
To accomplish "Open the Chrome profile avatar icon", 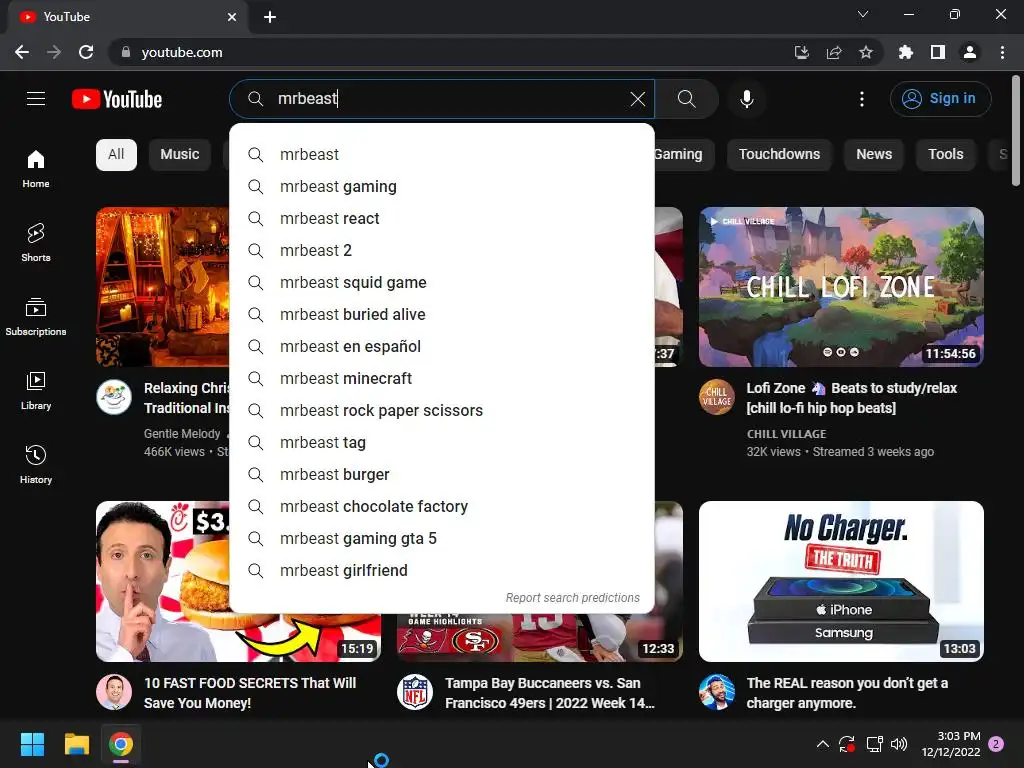I will (970, 52).
